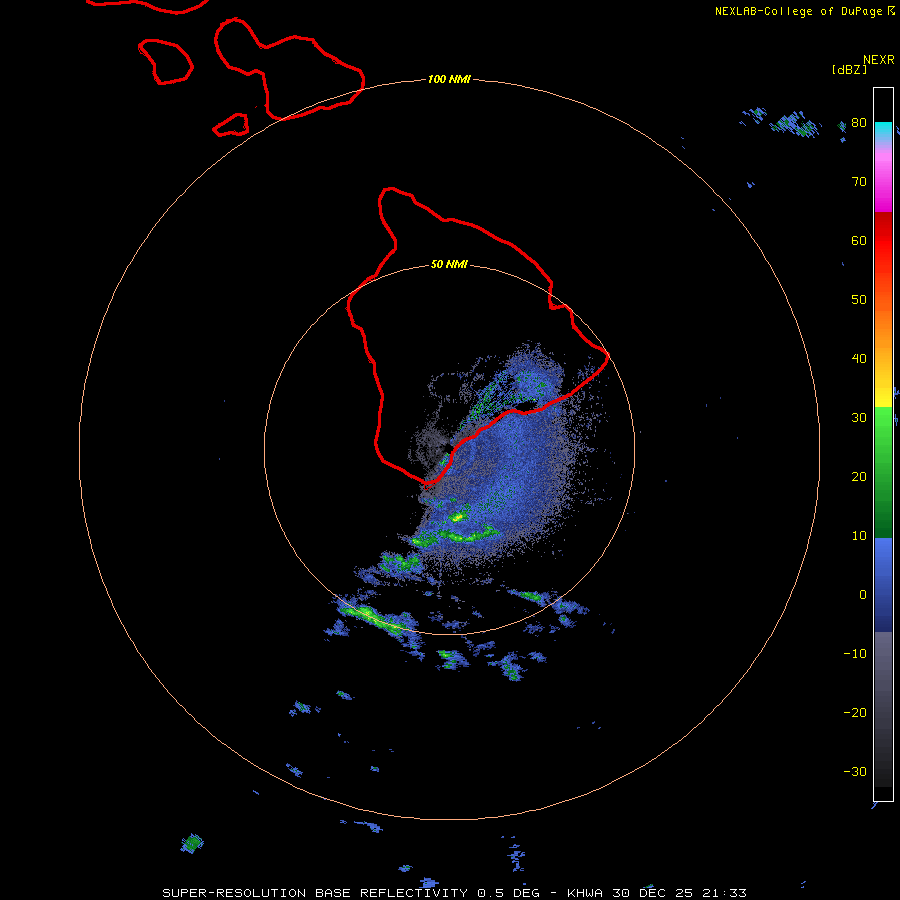Screen dimensions: 900x900
Task: Click the -10 value on the dBZ scale
Action: [x=855, y=653]
